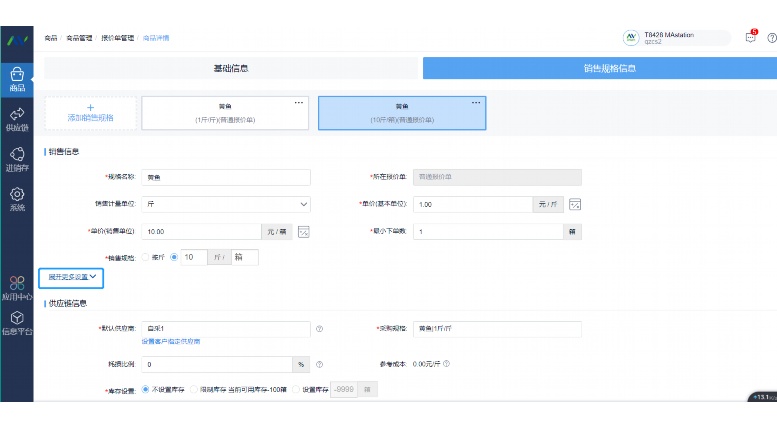Open the 商品 section in sidebar
The image size is (777, 428).
17,79
